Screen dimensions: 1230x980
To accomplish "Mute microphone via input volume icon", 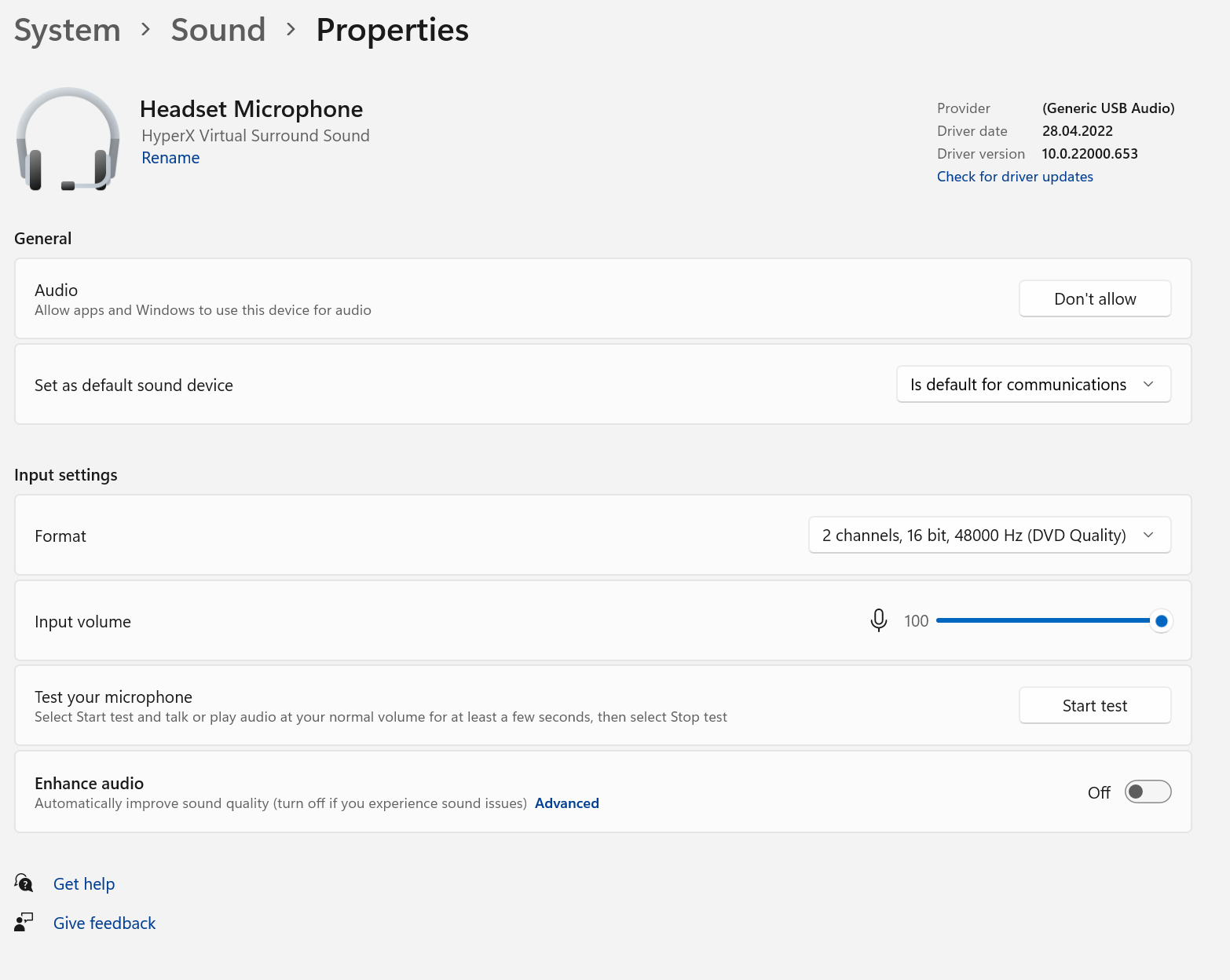I will point(879,620).
